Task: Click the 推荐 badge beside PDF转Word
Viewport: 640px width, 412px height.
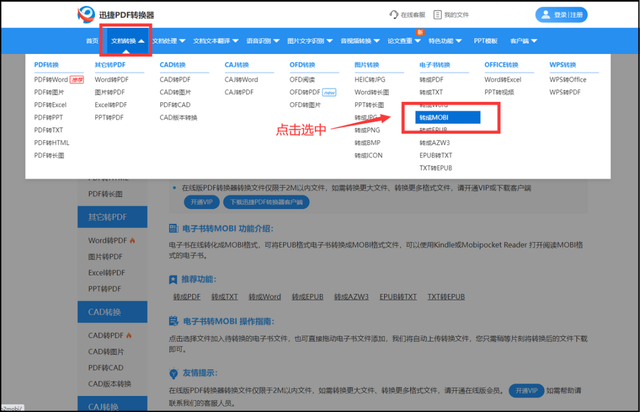Action: (x=77, y=80)
